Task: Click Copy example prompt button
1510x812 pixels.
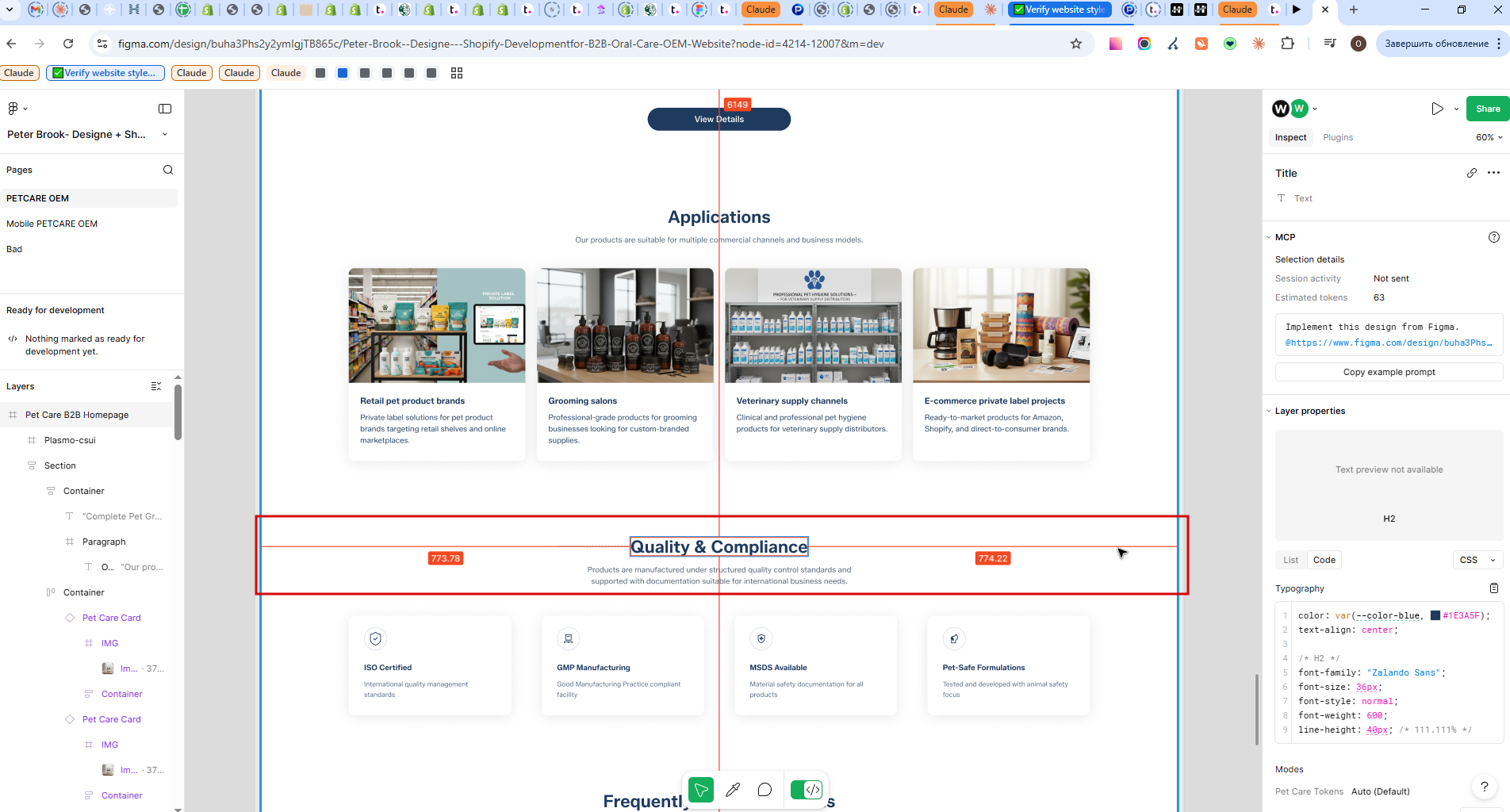Action: pyautogui.click(x=1389, y=372)
